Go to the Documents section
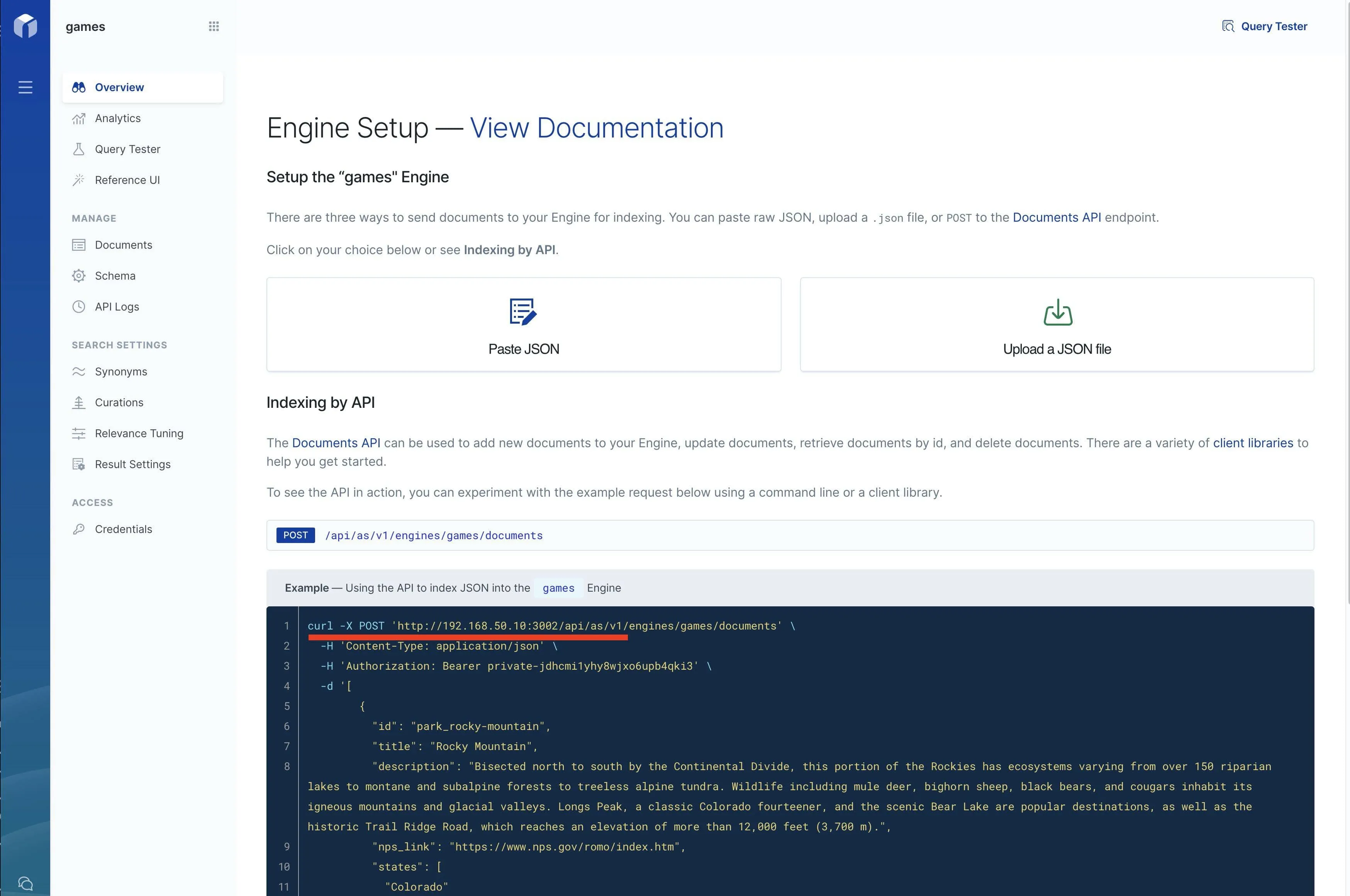1350x896 pixels. coord(124,245)
